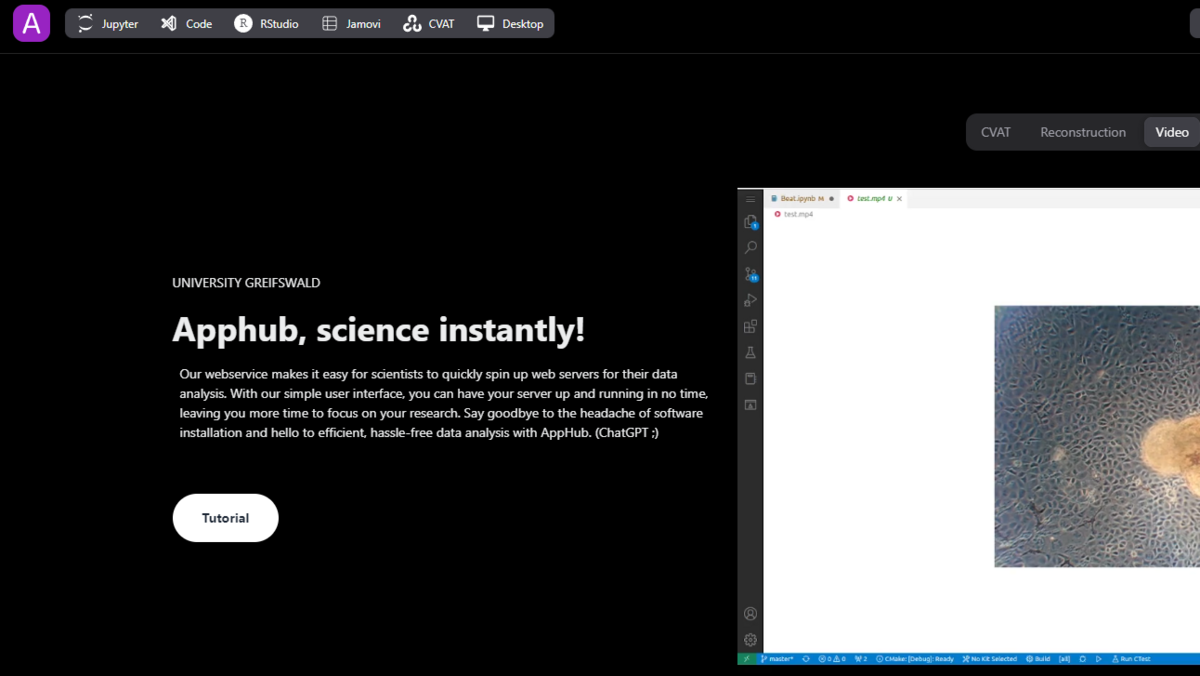This screenshot has width=1200, height=676.
Task: Click the Manage gear icon in sidebar
Action: tap(751, 639)
